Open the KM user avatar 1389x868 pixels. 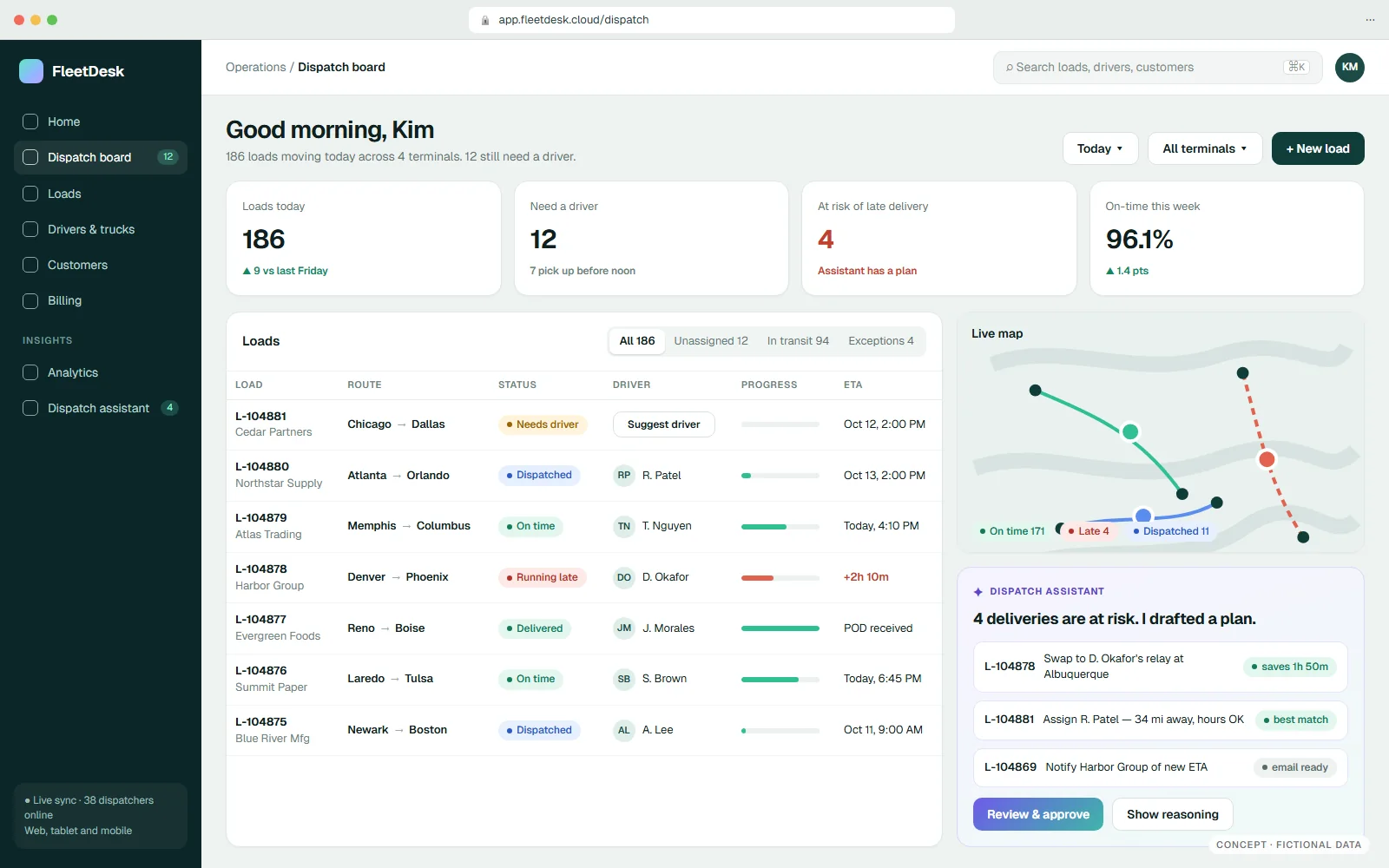[x=1350, y=67]
